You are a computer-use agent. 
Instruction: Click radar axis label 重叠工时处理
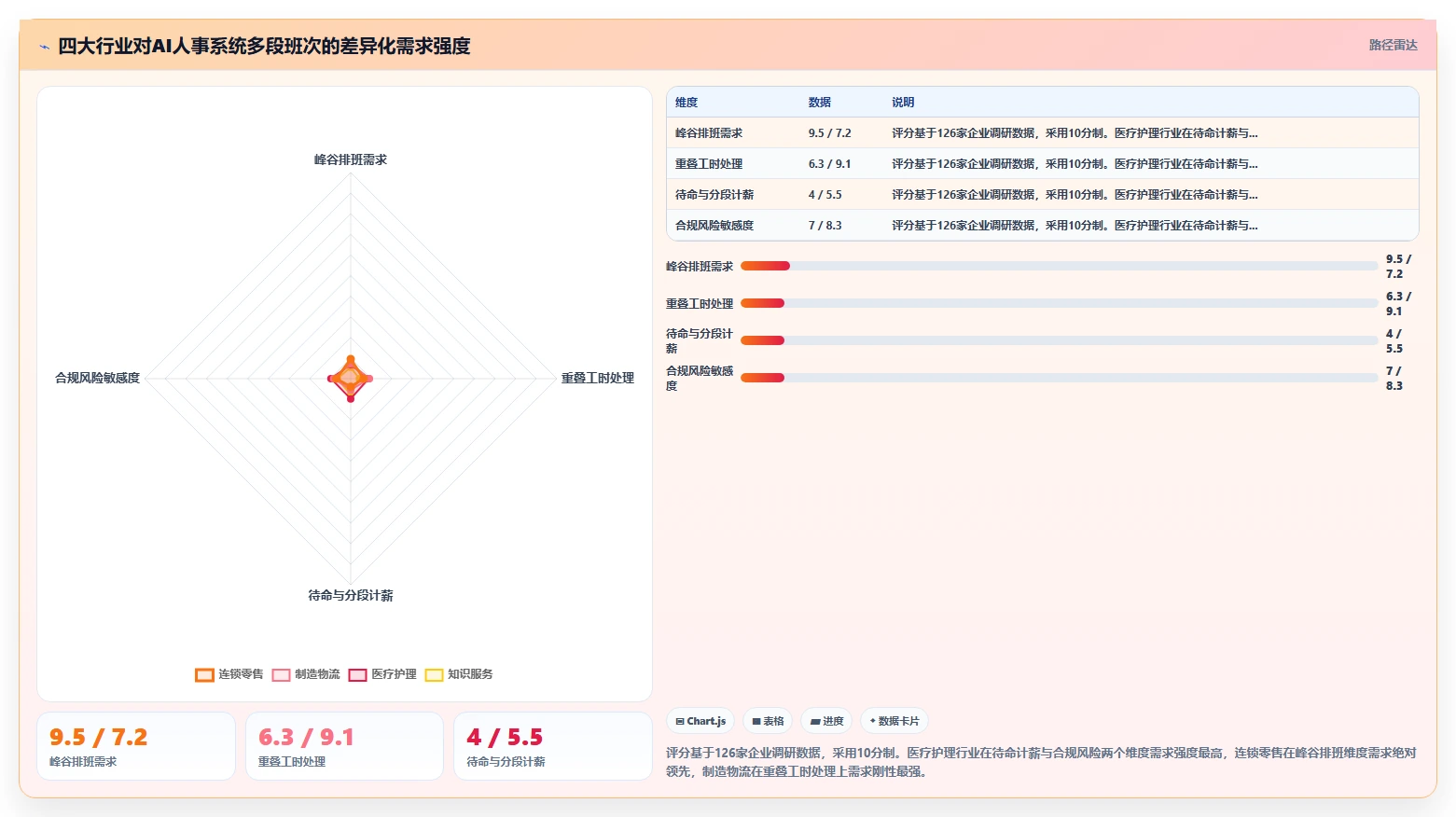click(x=598, y=378)
